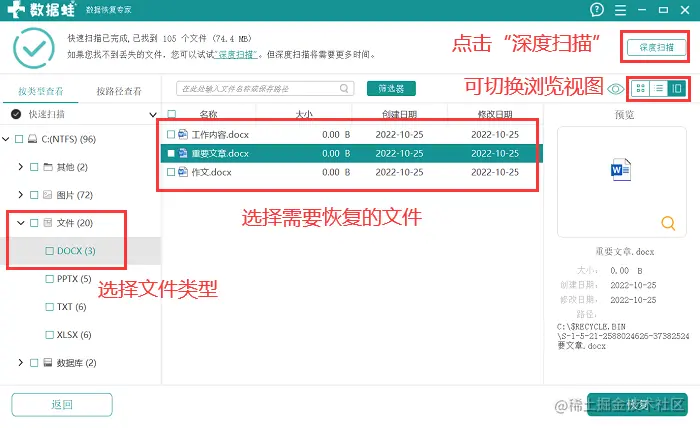Switch to detail preview pane view
The width and height of the screenshot is (700, 428).
click(677, 88)
